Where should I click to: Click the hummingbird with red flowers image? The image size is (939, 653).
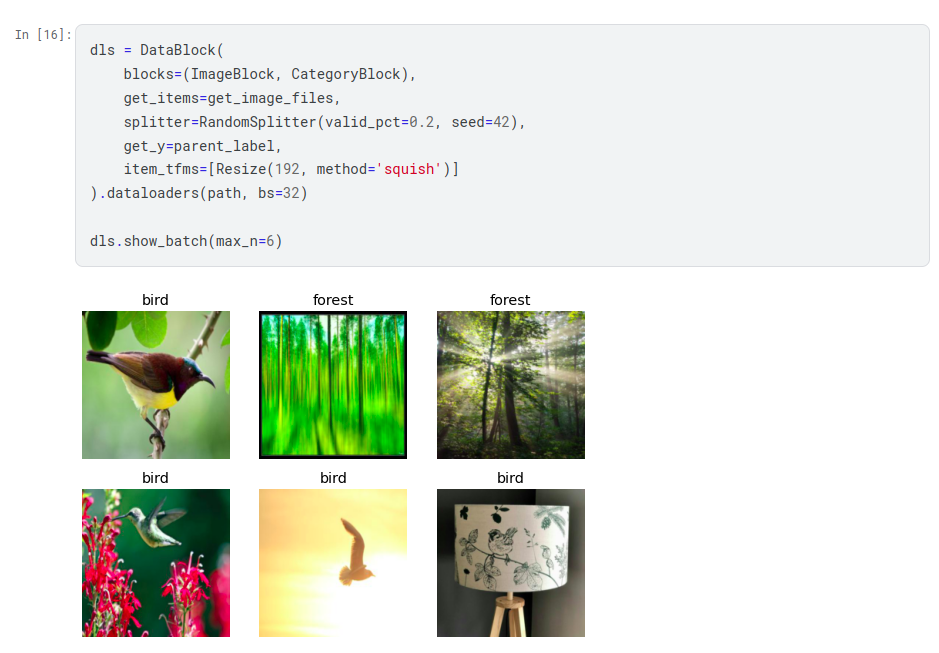click(x=156, y=563)
